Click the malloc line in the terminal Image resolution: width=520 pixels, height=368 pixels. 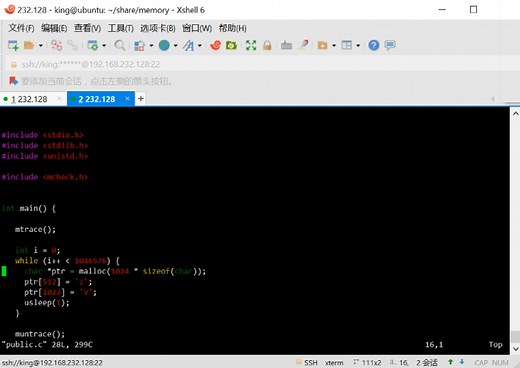pyautogui.click(x=115, y=271)
